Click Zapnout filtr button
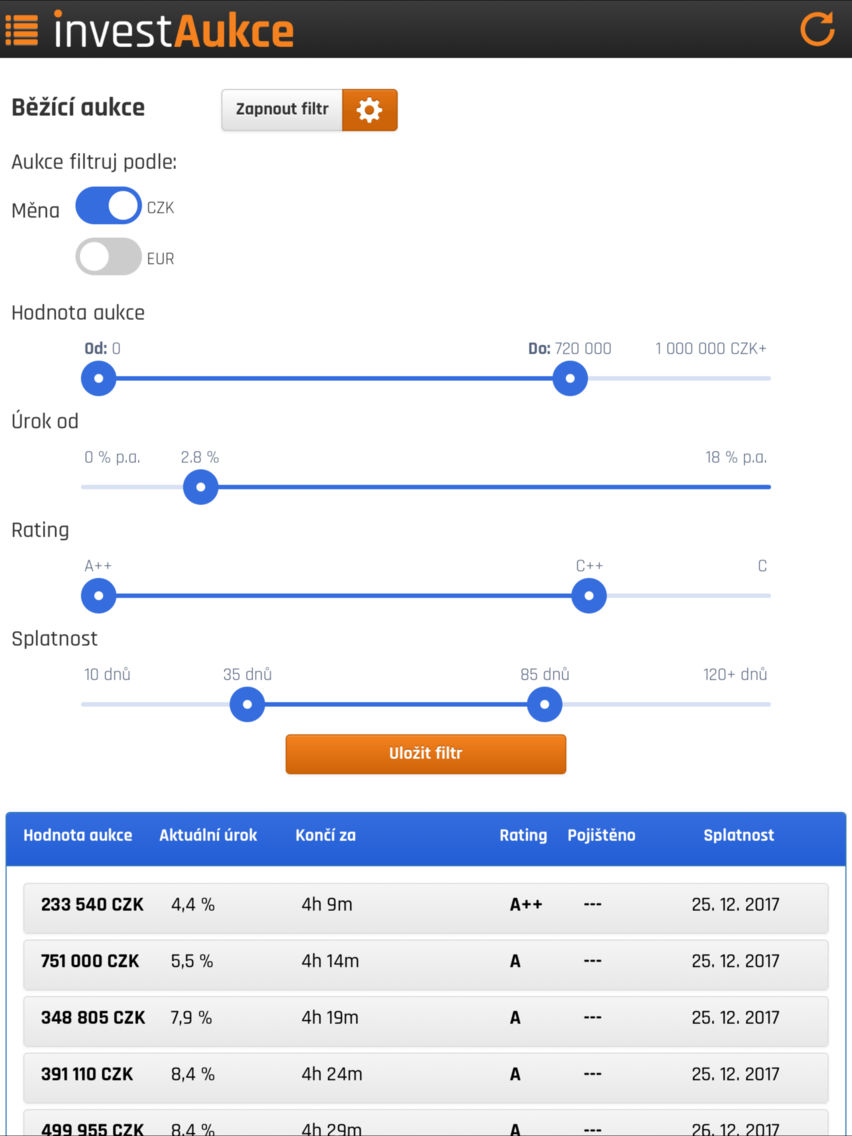The image size is (852, 1136). [x=282, y=110]
